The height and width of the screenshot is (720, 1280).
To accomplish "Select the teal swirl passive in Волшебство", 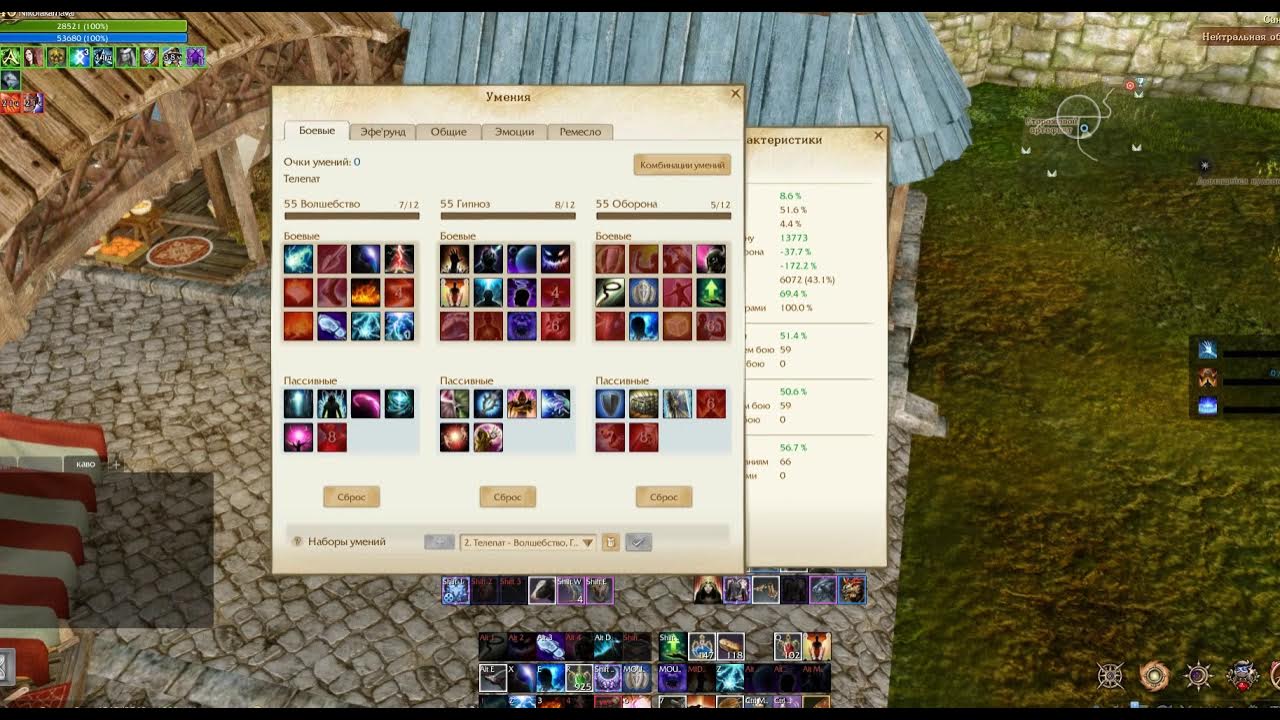I will click(x=399, y=404).
